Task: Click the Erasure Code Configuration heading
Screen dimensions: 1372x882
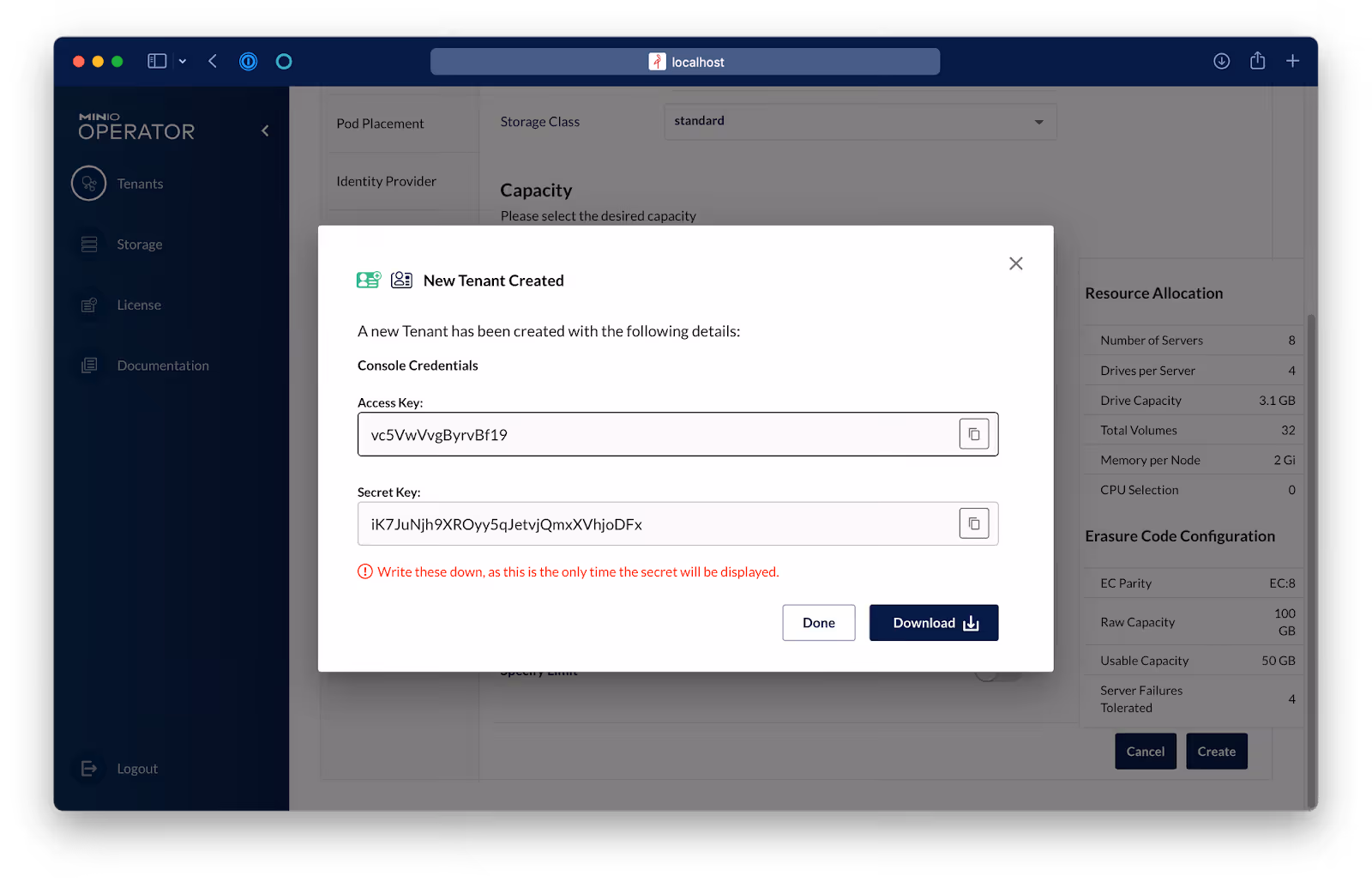Action: pyautogui.click(x=1180, y=536)
